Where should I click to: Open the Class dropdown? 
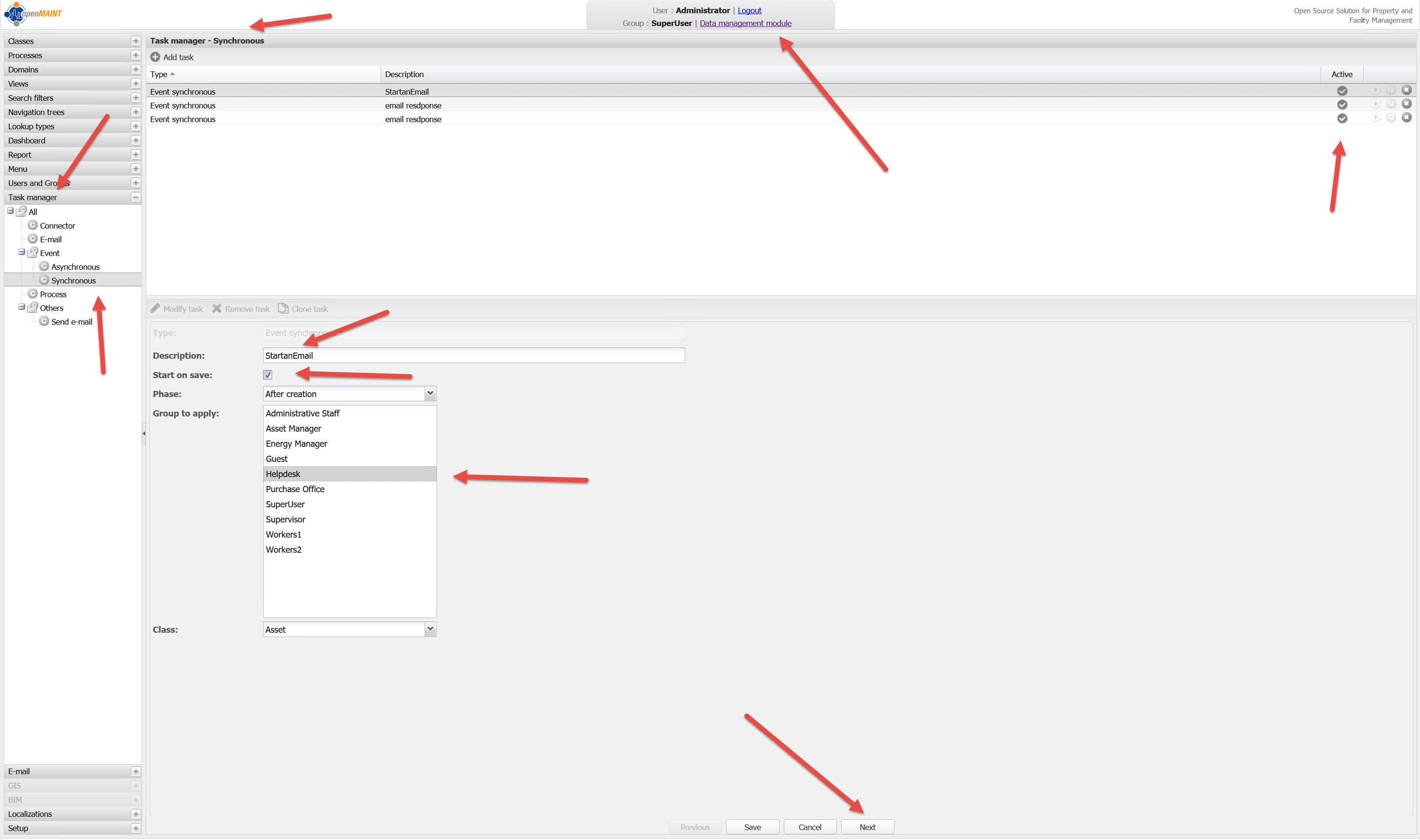click(430, 629)
